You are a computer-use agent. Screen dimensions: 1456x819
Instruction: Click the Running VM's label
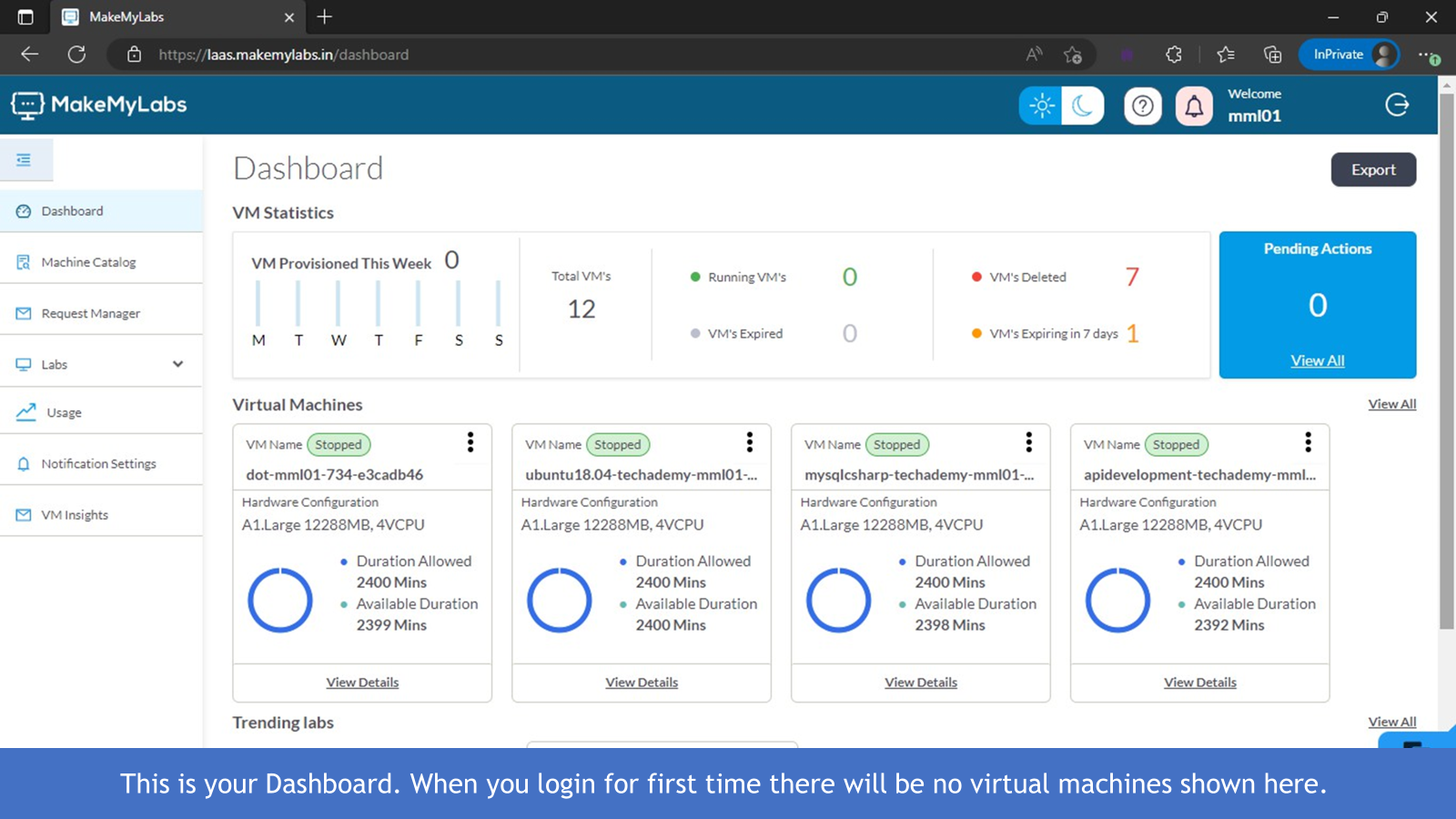click(x=747, y=278)
